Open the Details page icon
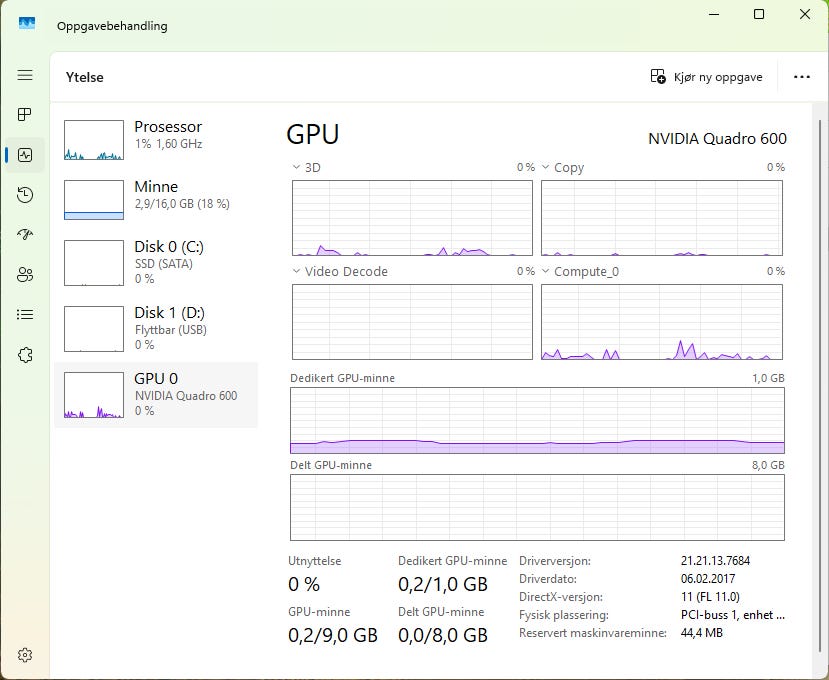The width and height of the screenshot is (829, 680). [x=25, y=315]
